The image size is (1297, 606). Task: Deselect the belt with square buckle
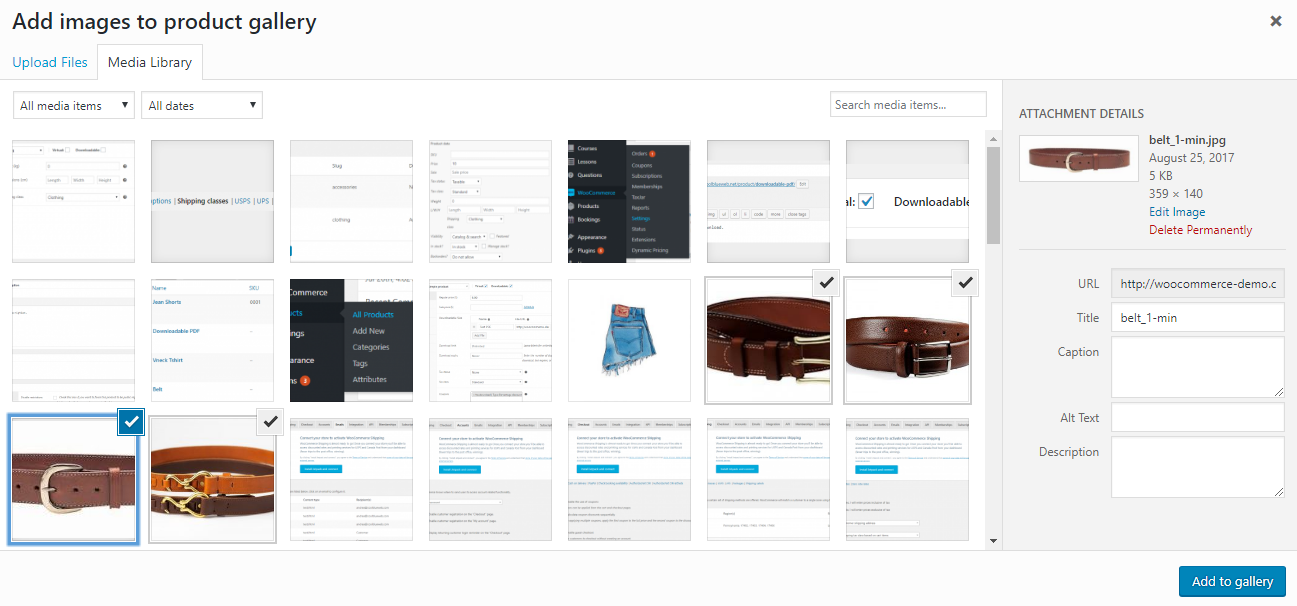pos(965,283)
